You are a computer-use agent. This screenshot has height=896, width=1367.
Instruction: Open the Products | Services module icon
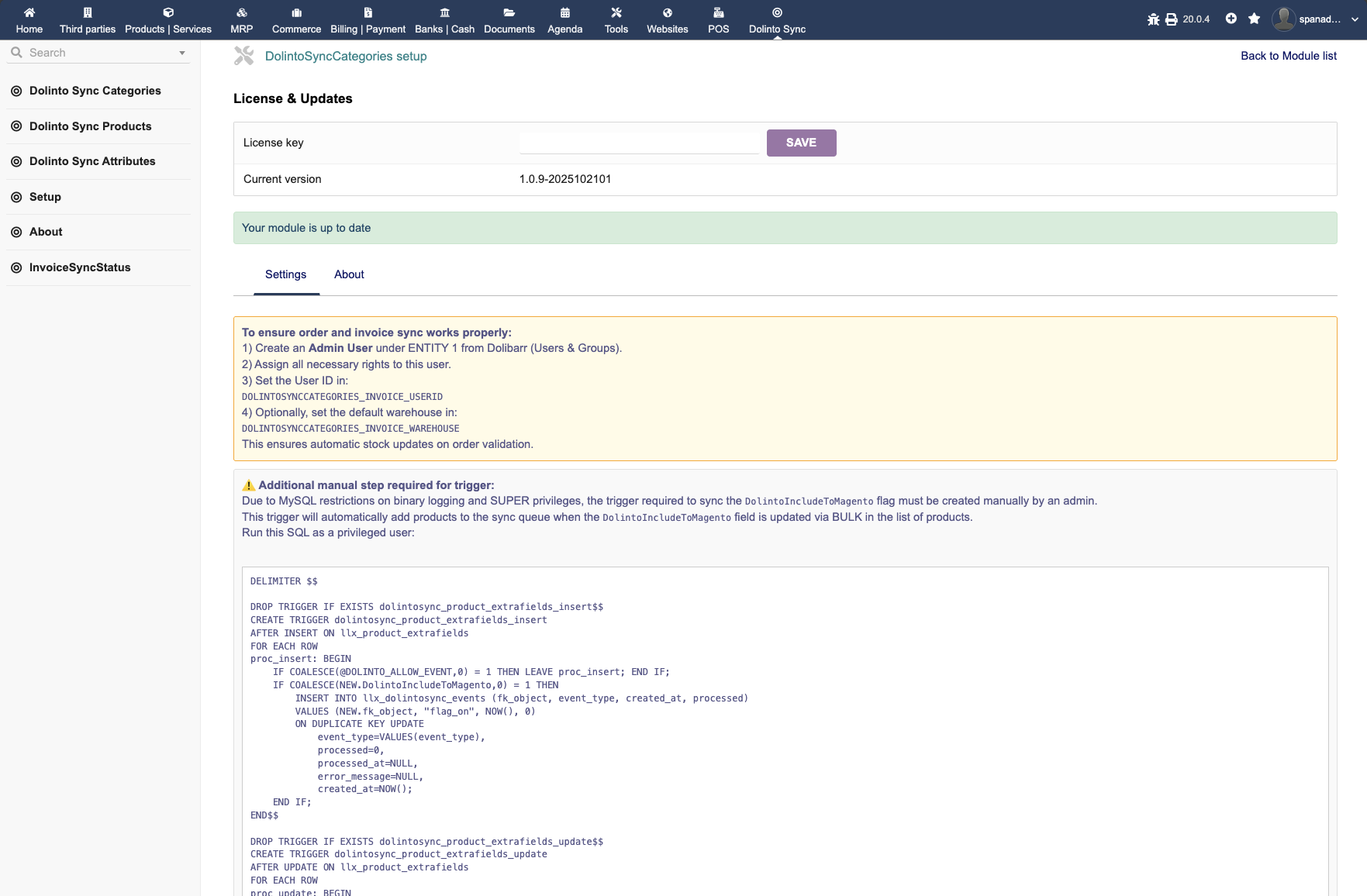[x=168, y=12]
